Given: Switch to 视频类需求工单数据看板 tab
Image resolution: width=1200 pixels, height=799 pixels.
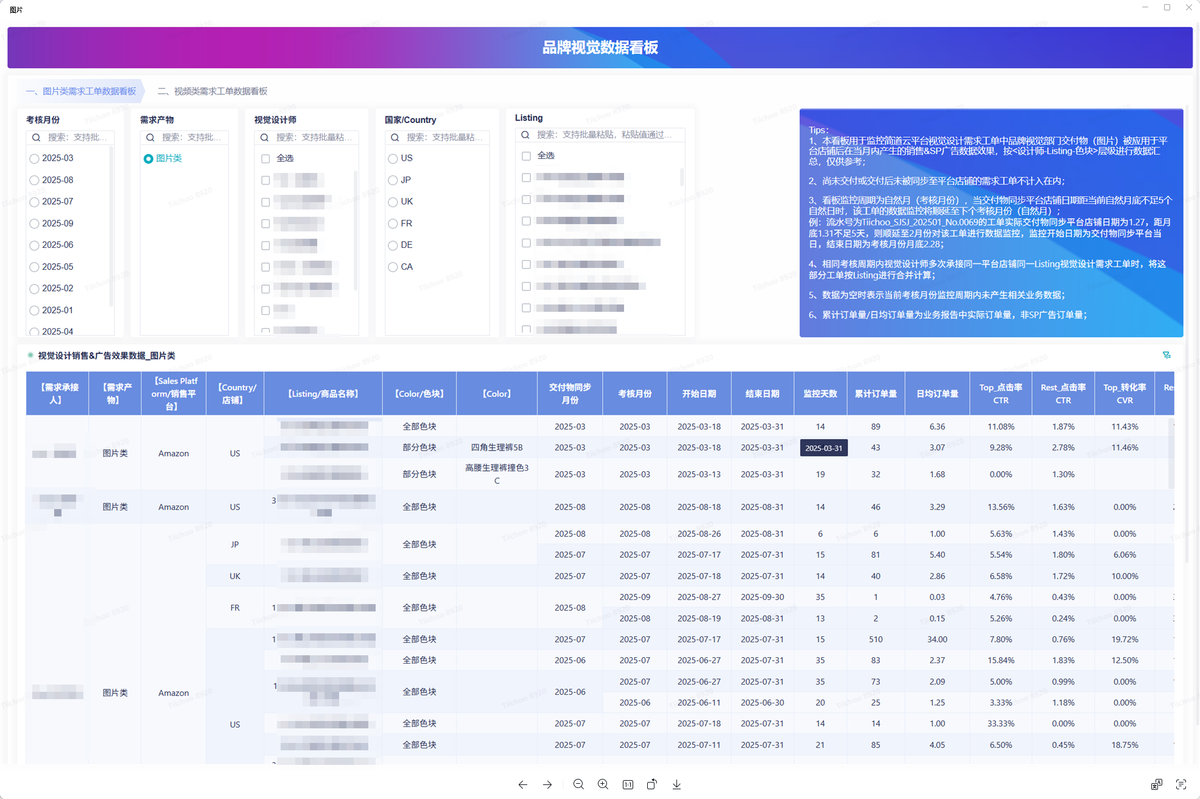Looking at the screenshot, I should tap(212, 91).
